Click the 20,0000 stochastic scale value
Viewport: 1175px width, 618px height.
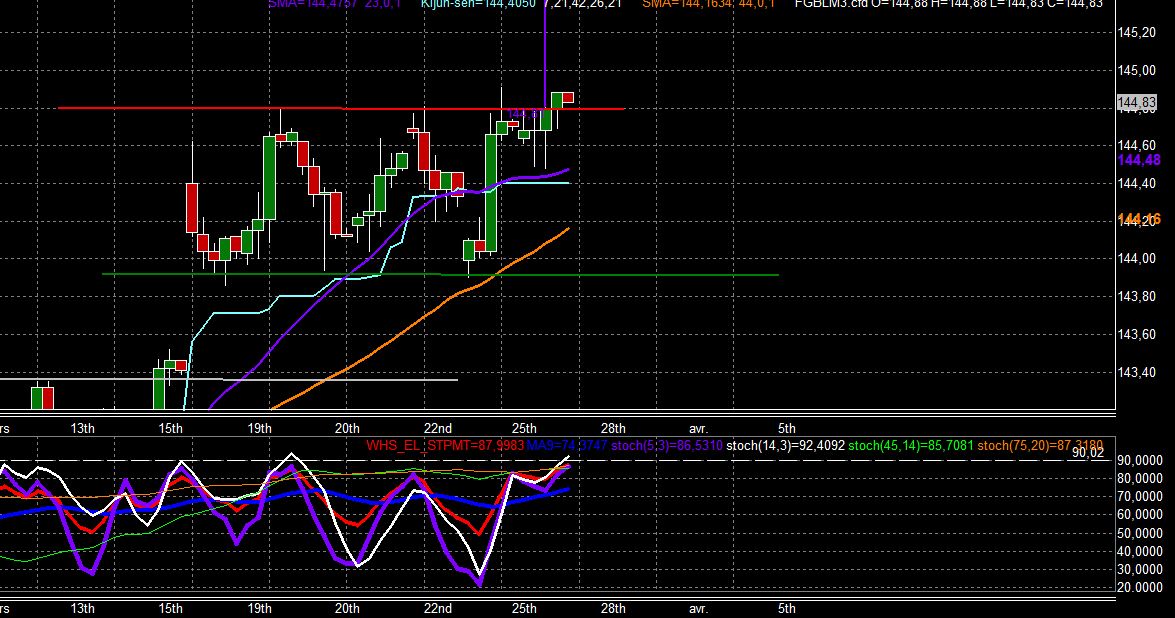click(x=1140, y=588)
